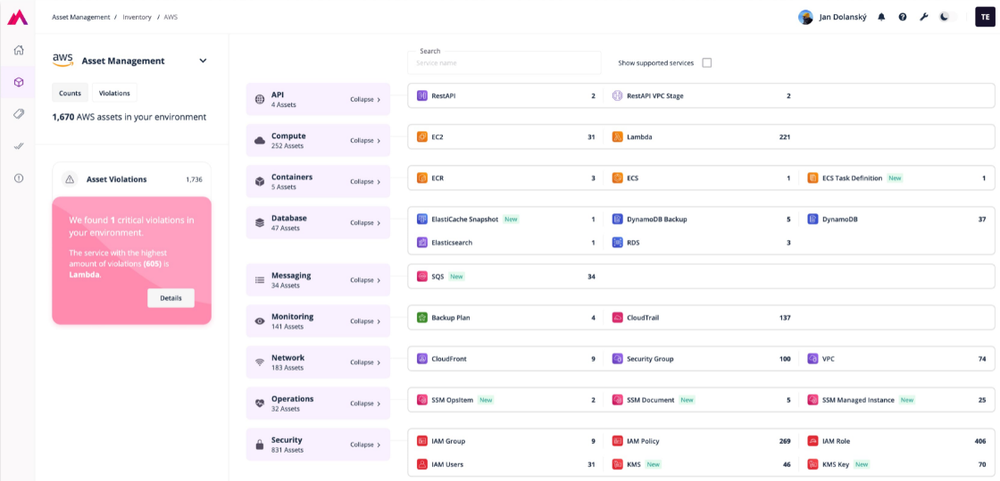Collapse the Messaging category

[365, 280]
